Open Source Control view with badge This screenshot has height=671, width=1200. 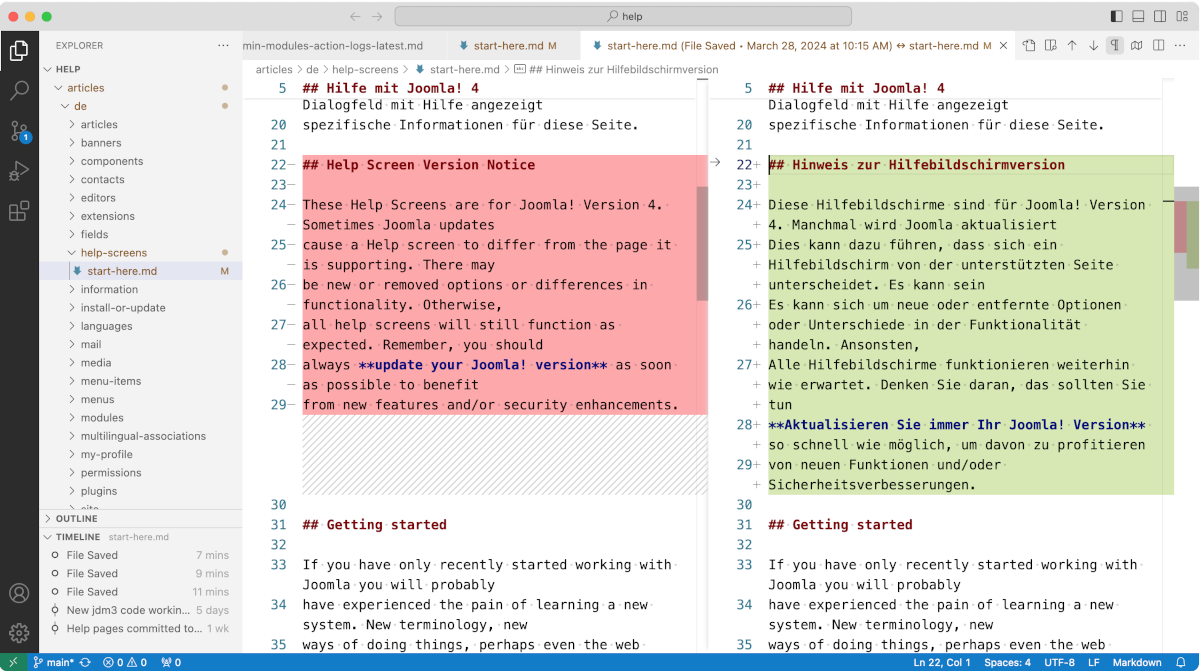coord(19,131)
